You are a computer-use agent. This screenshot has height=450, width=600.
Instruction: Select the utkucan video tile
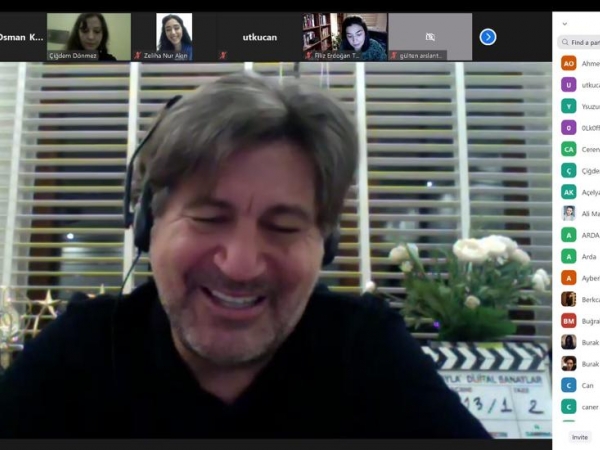point(259,37)
